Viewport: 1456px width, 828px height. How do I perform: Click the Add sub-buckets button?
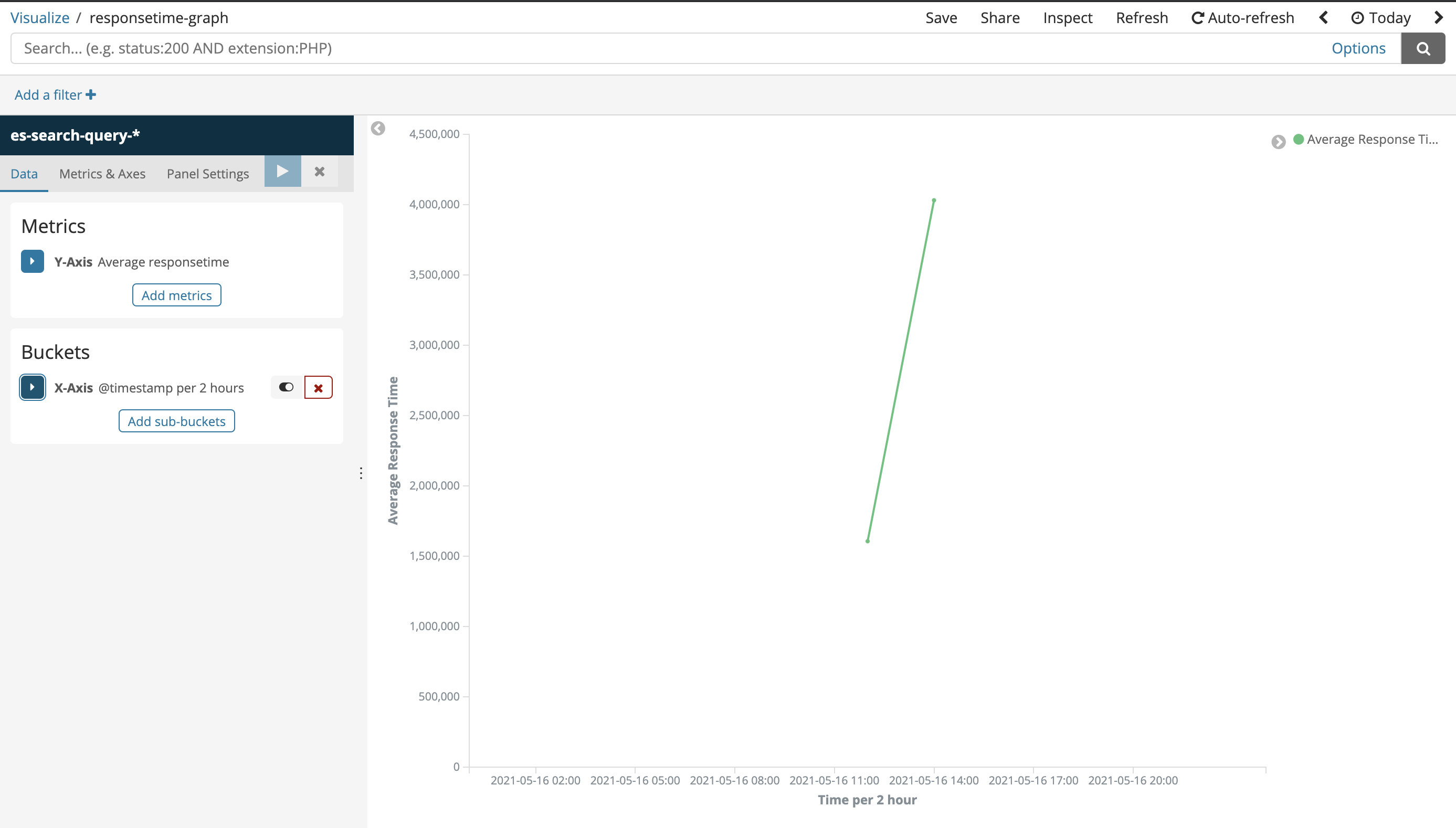[176, 421]
